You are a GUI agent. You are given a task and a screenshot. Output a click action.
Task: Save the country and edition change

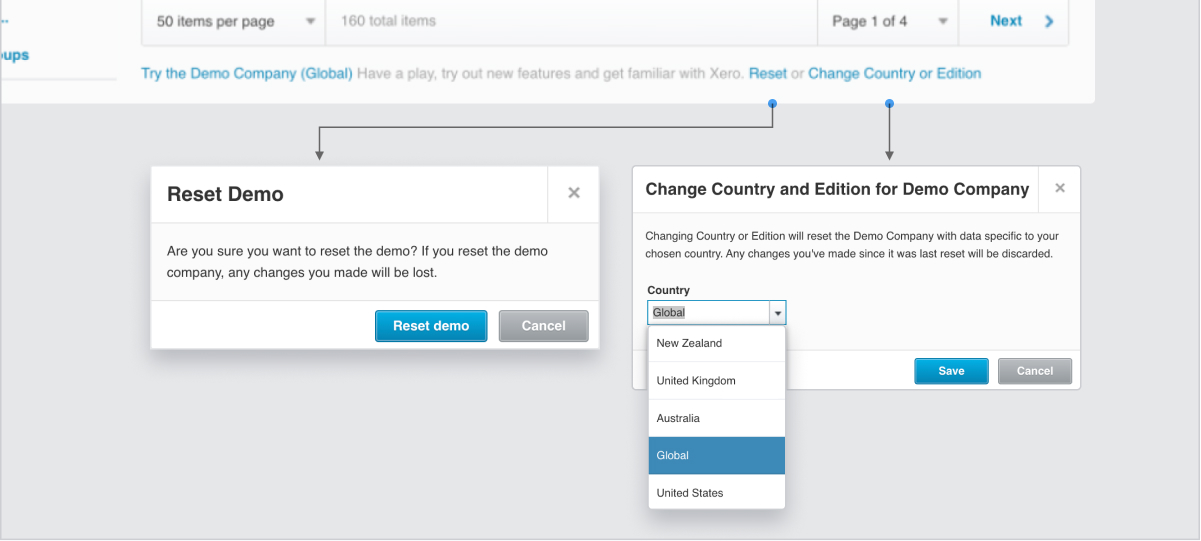[x=951, y=371]
